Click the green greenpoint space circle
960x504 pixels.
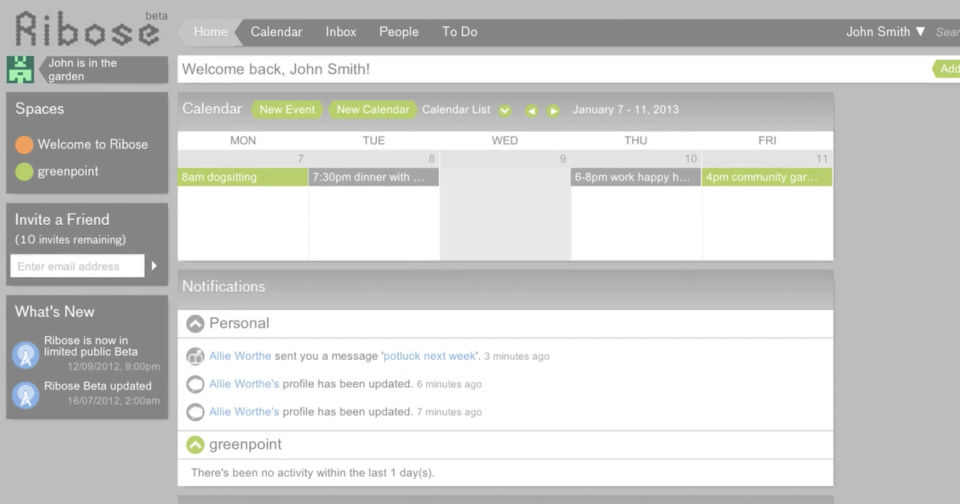click(24, 171)
